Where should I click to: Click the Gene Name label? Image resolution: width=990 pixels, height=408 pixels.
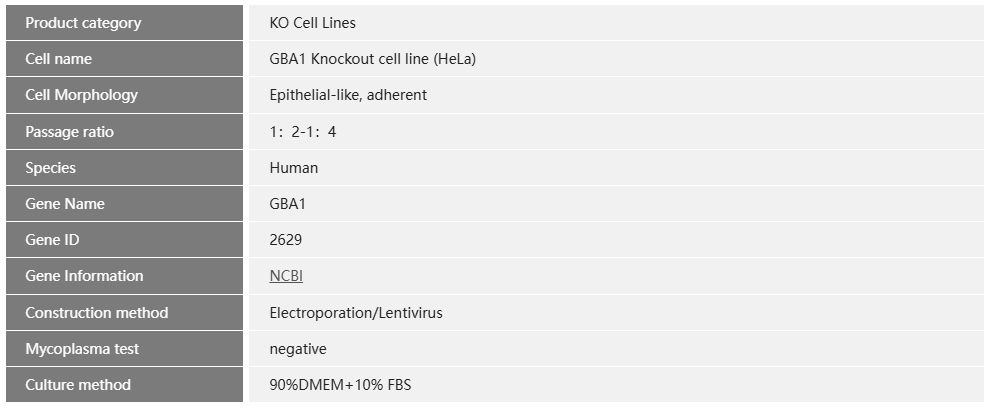(x=65, y=204)
